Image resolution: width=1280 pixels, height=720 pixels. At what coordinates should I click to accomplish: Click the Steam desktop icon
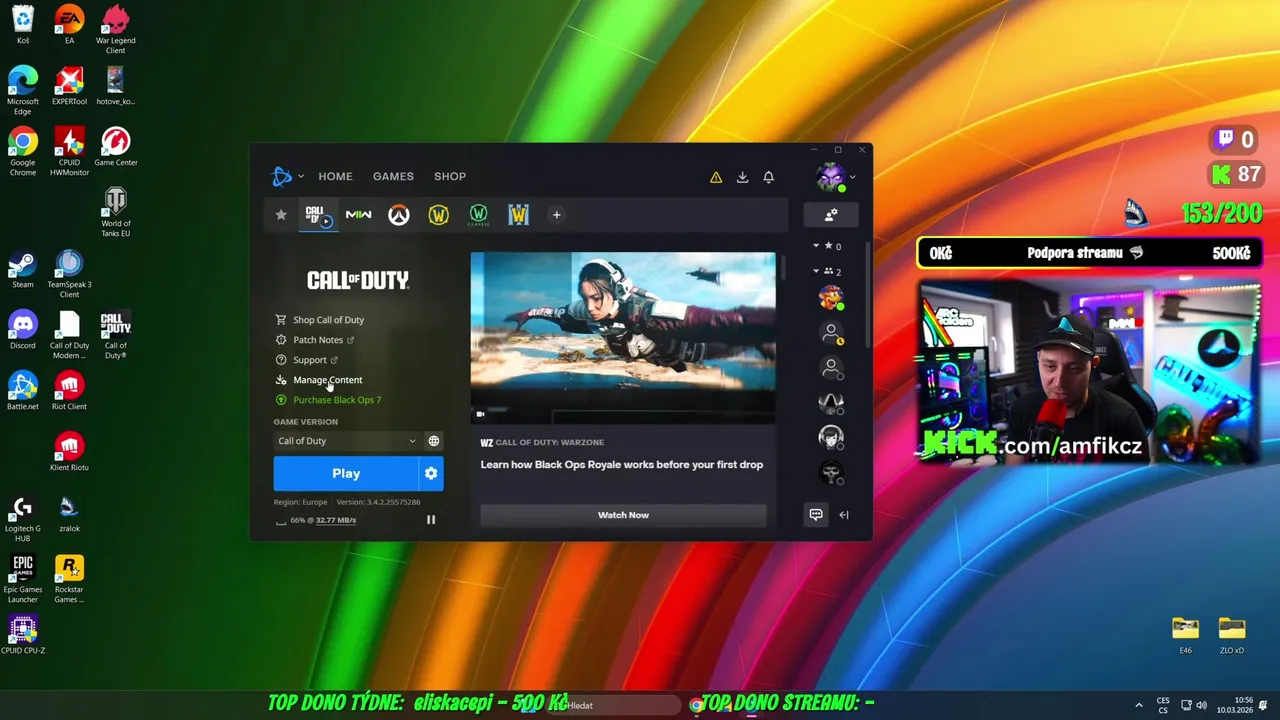tap(23, 269)
